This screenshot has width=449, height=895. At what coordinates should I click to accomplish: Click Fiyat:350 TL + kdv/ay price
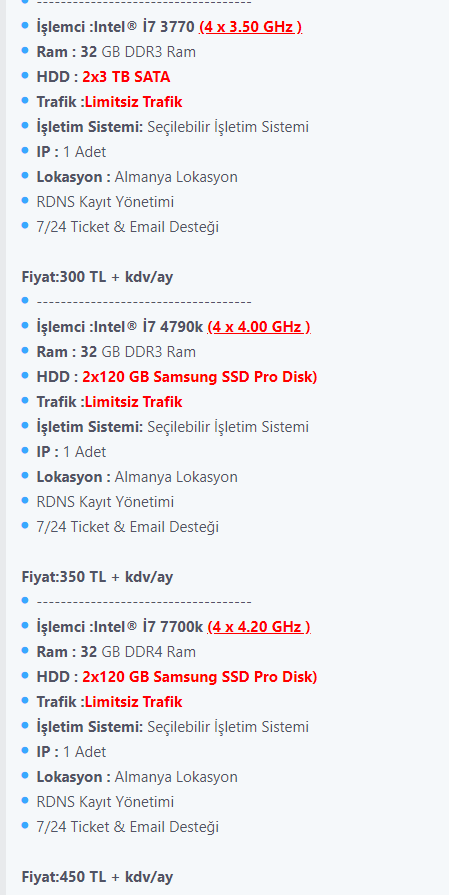click(x=98, y=577)
